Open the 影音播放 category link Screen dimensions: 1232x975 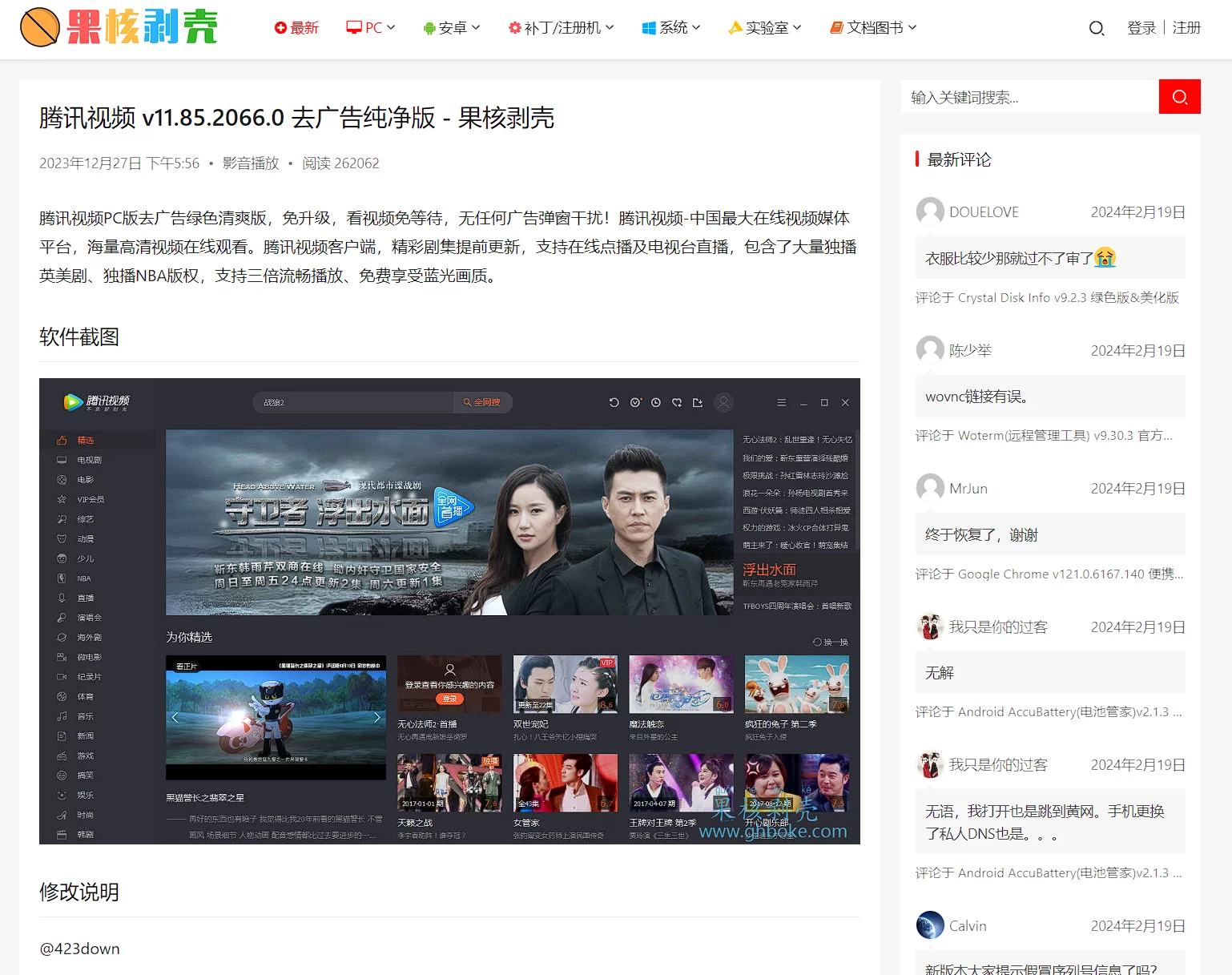pos(251,163)
